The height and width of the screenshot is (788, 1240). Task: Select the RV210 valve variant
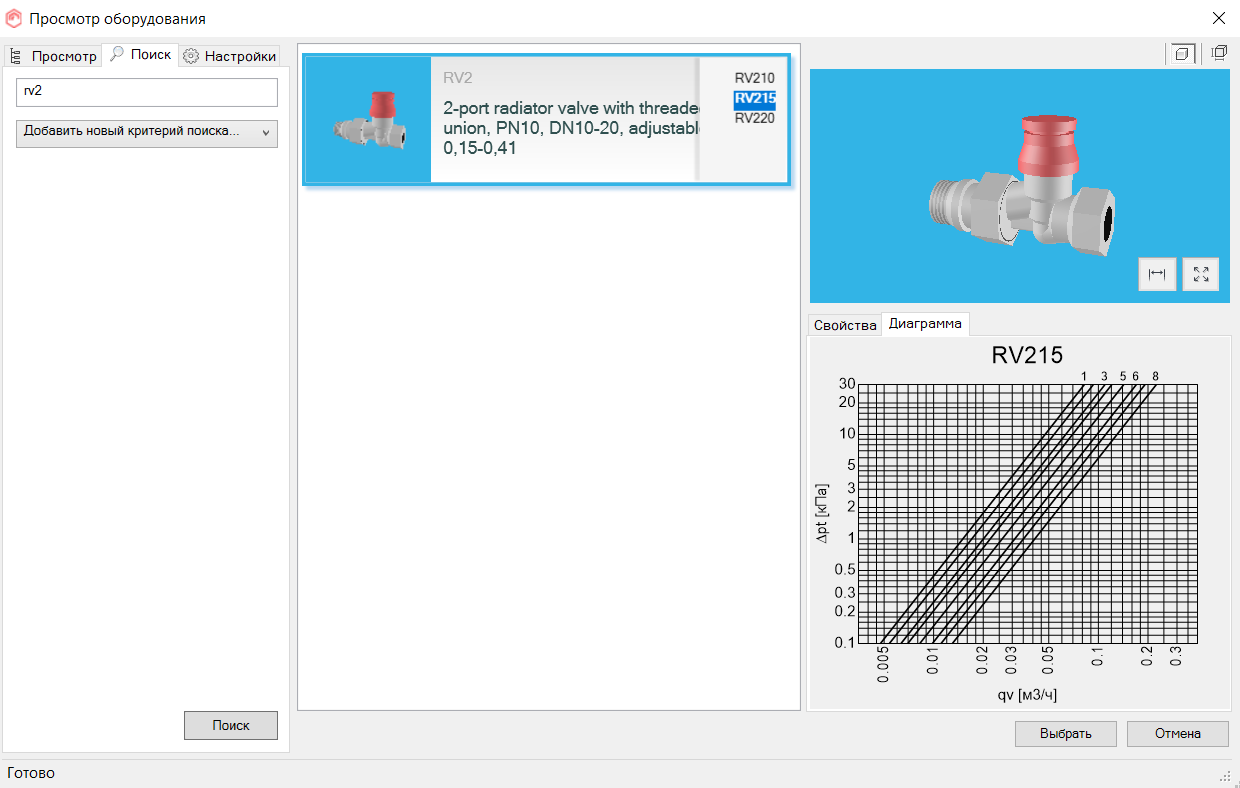754,78
